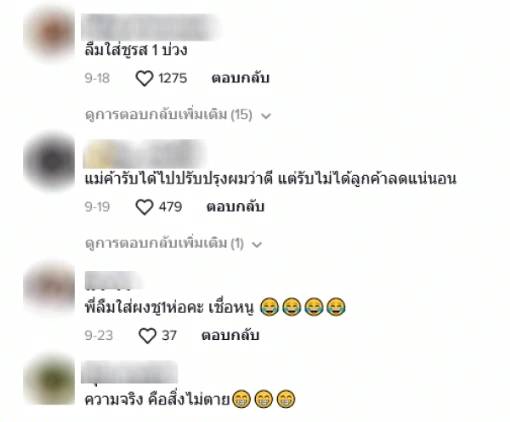Reply to the comment dated 9-18
Viewport: 510px width, 422px height.
click(x=240, y=78)
